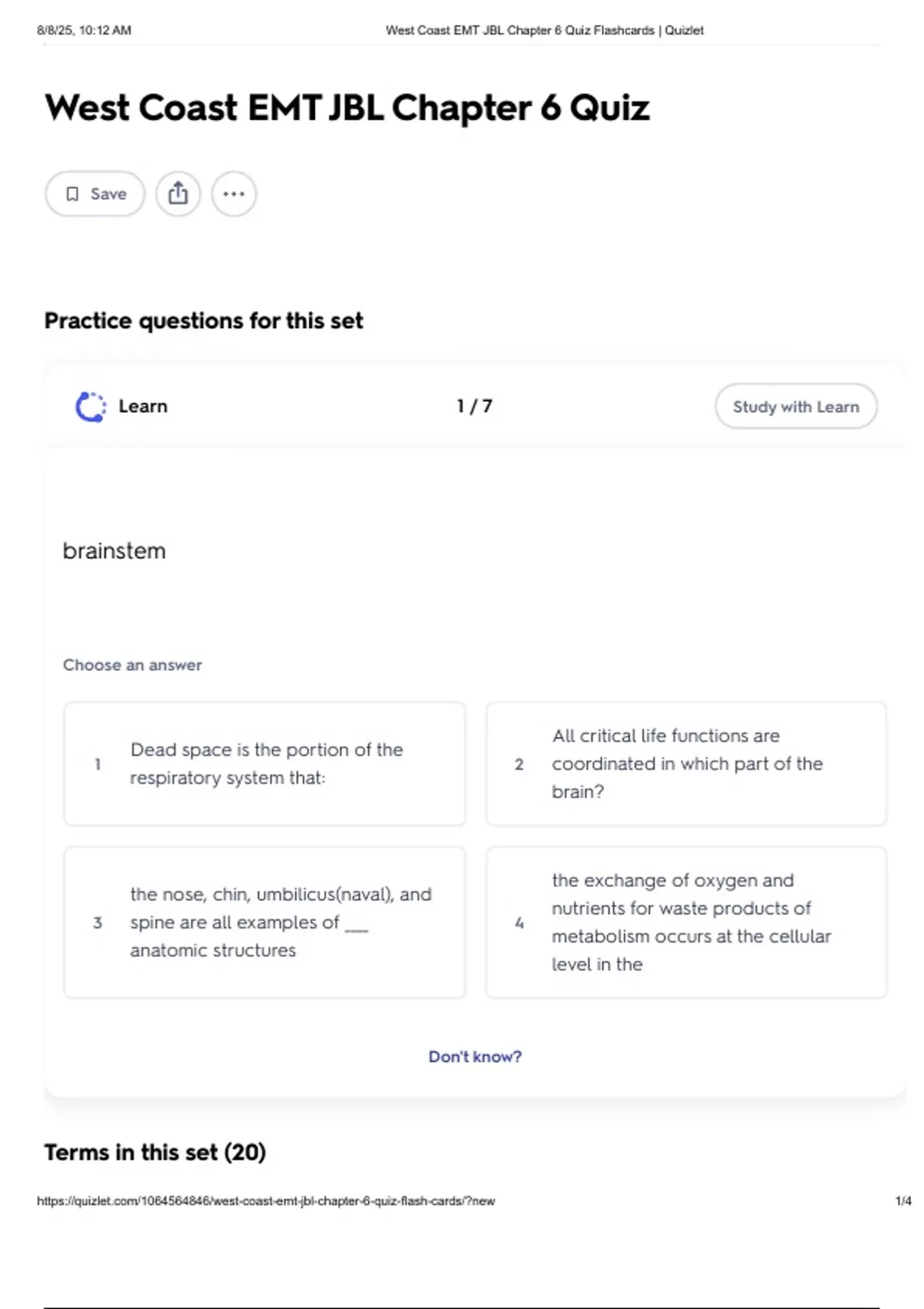Click the brainstem prompt text

point(114,551)
